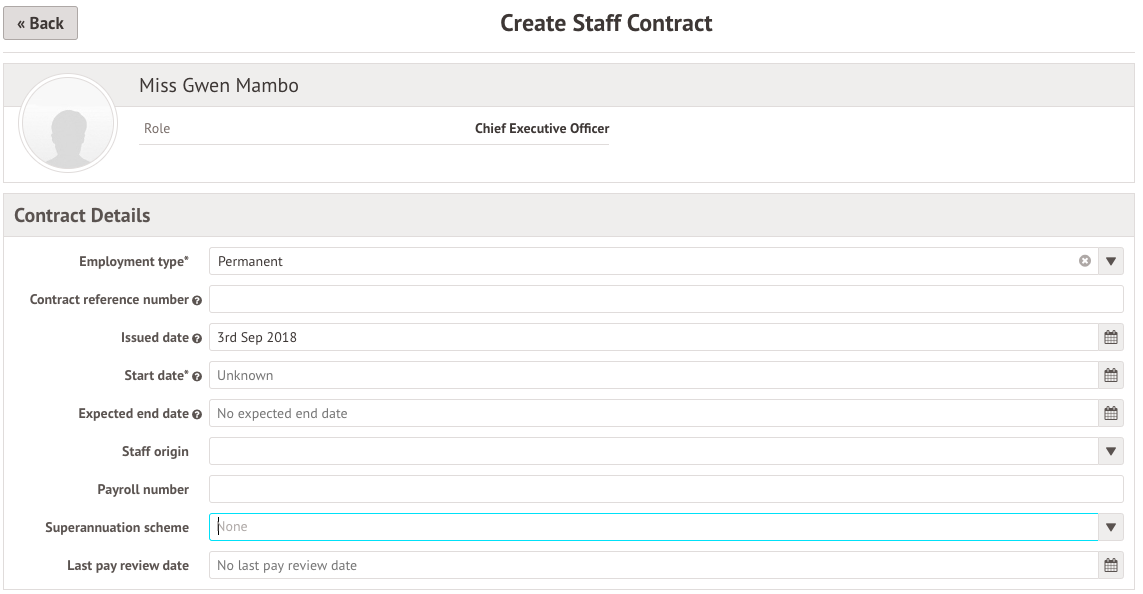The width and height of the screenshot is (1143, 594).
Task: Clear the Permanent employment type selection
Action: (x=1085, y=261)
